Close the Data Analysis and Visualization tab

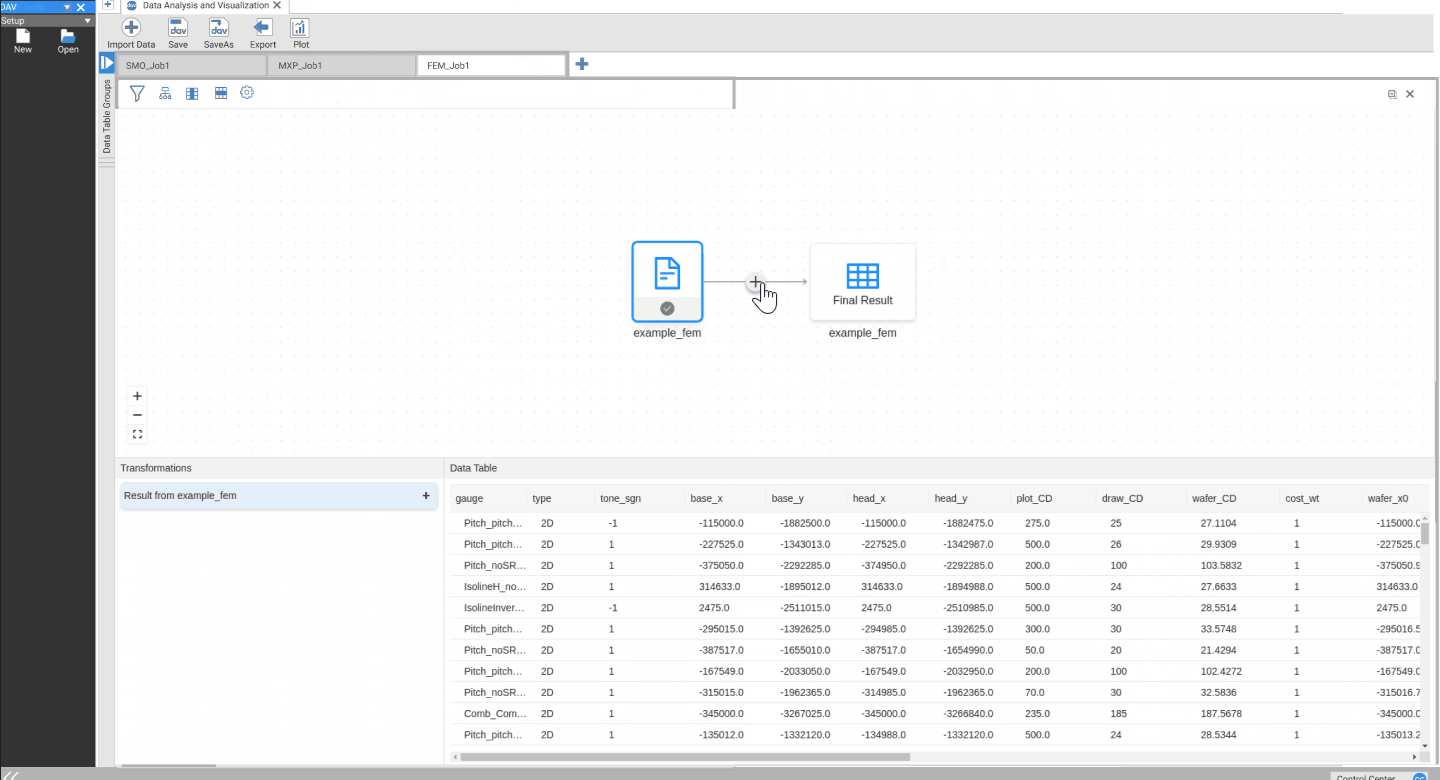[x=278, y=5]
